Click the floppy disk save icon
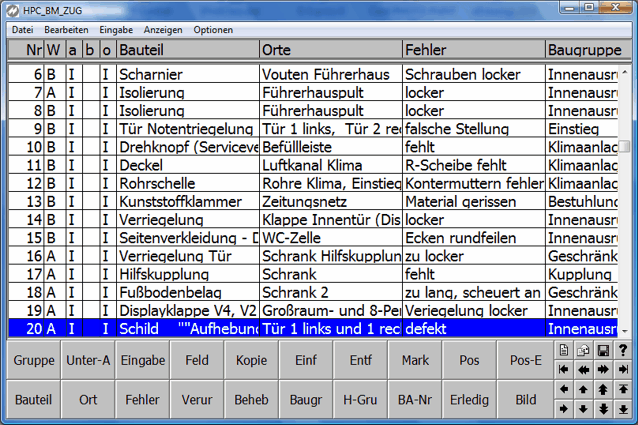Image resolution: width=638 pixels, height=425 pixels. point(603,349)
